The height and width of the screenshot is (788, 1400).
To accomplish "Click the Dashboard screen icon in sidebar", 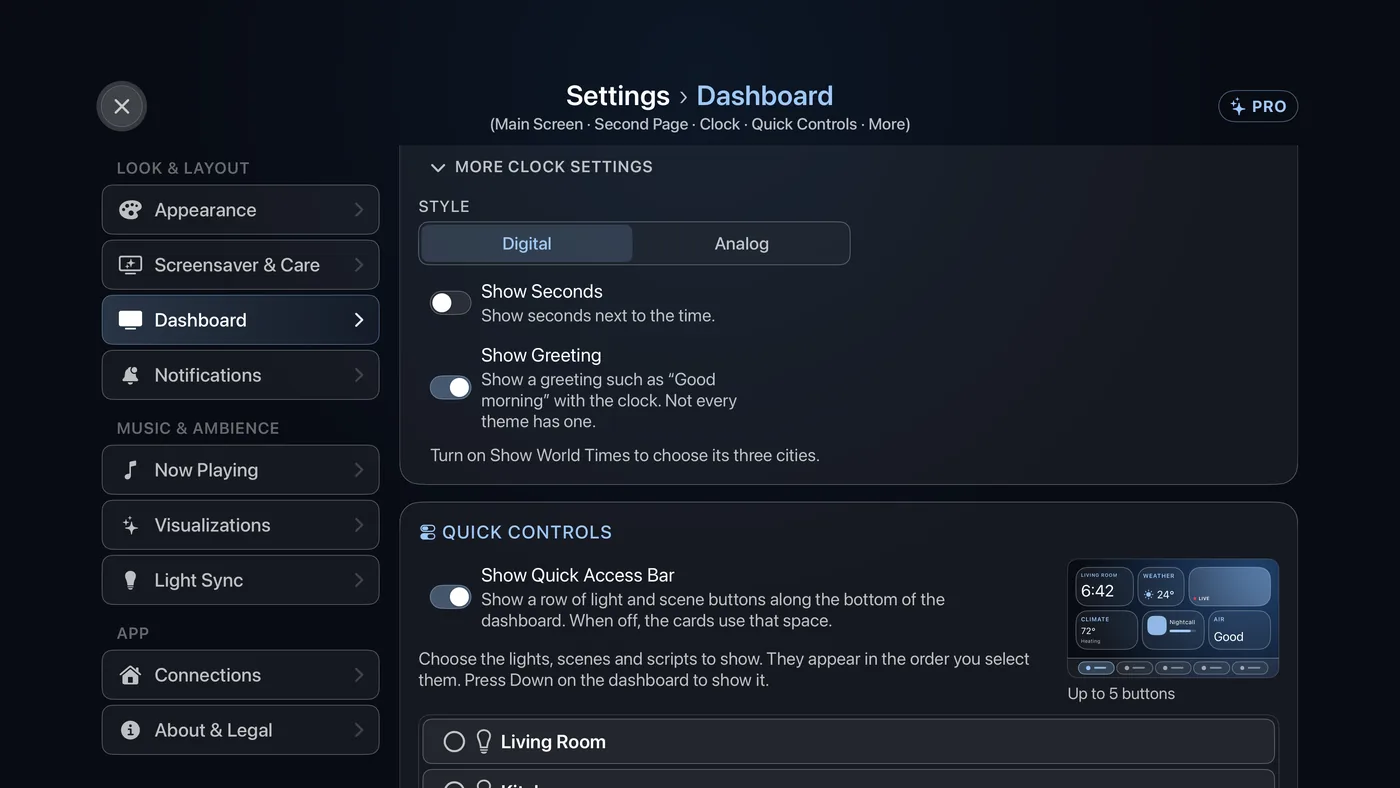I will [130, 320].
